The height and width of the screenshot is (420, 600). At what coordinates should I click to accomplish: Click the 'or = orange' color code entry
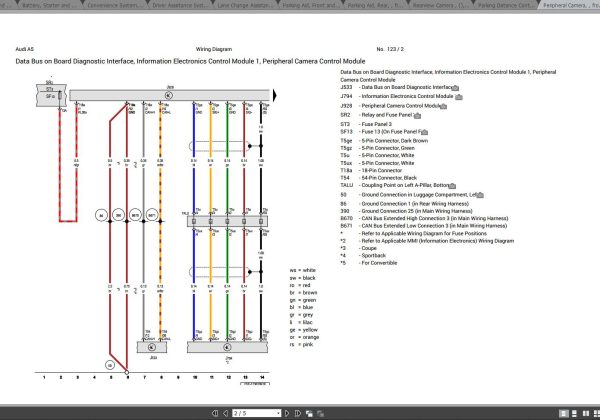pos(304,337)
